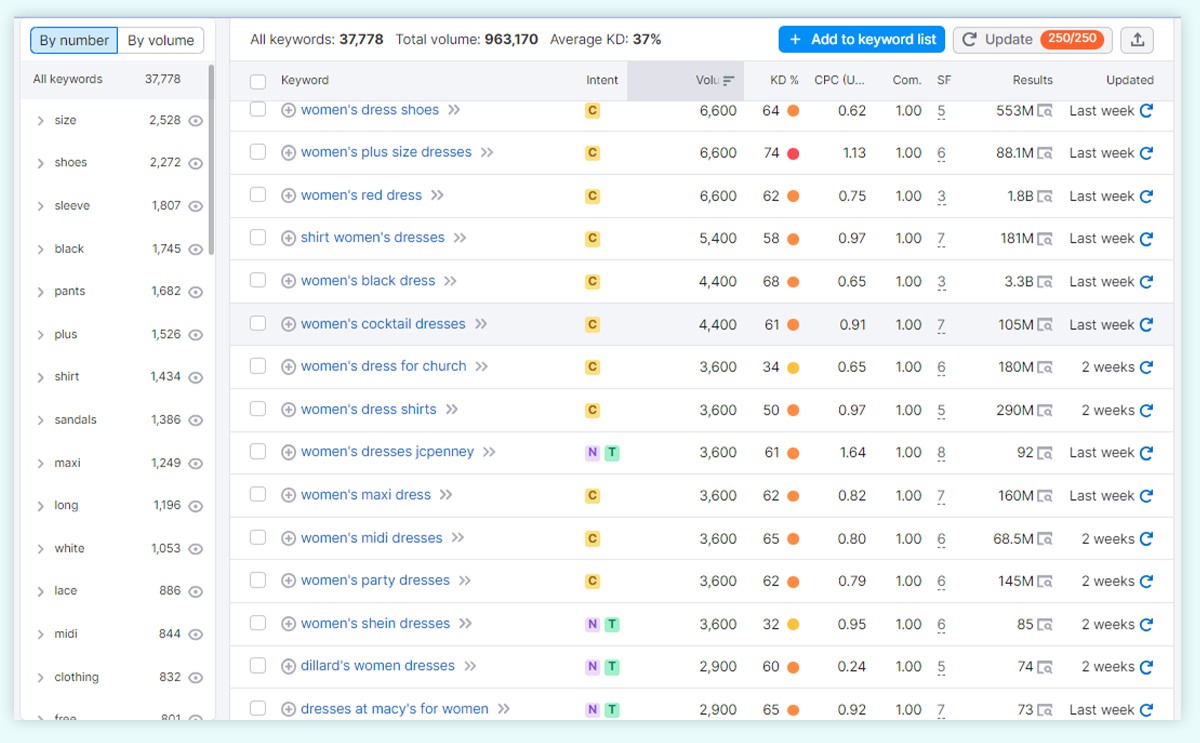
Task: Click the C intent badge for women's red dress
Action: coord(592,196)
